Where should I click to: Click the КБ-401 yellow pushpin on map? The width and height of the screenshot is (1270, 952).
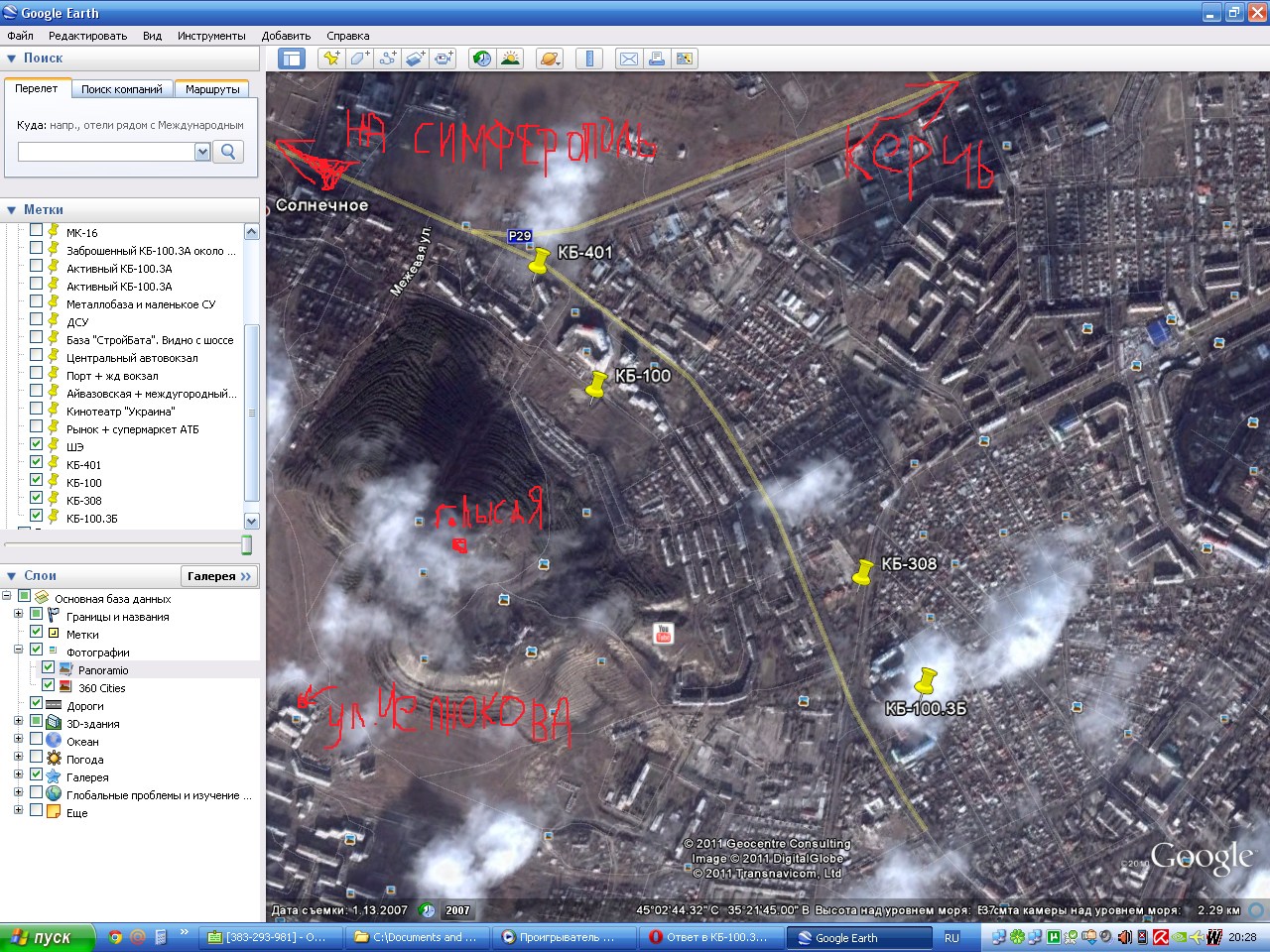tap(539, 263)
